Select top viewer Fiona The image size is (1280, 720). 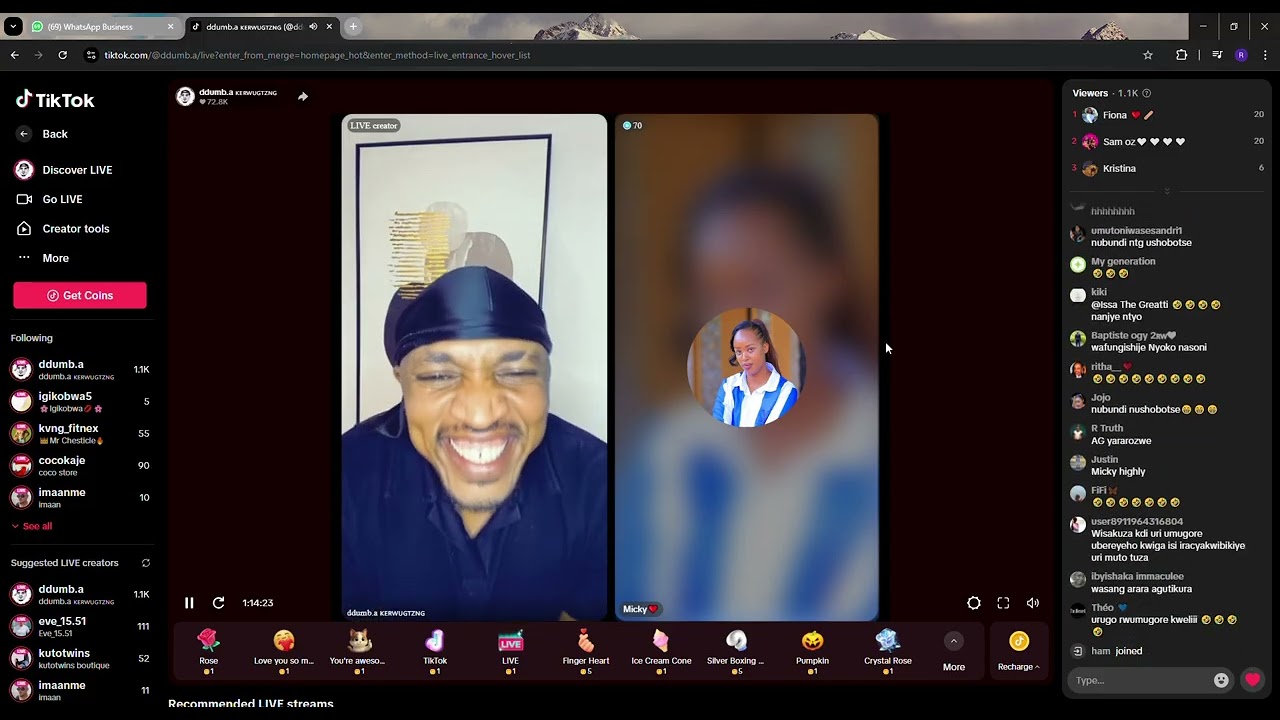1167,115
